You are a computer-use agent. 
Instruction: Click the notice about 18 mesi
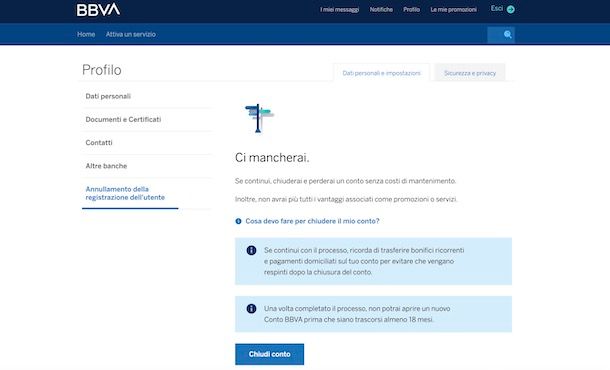[x=373, y=314]
